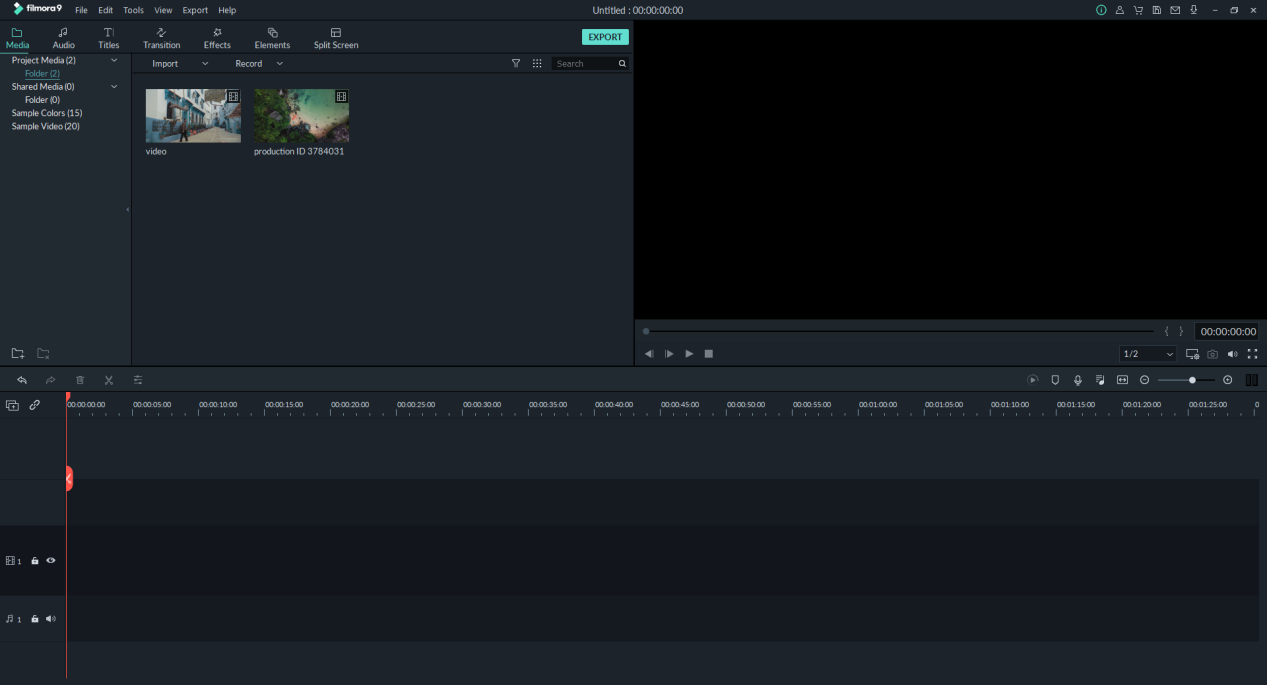The height and width of the screenshot is (685, 1267).
Task: Collapse the Project Media section with its chevron
Action: pyautogui.click(x=115, y=60)
